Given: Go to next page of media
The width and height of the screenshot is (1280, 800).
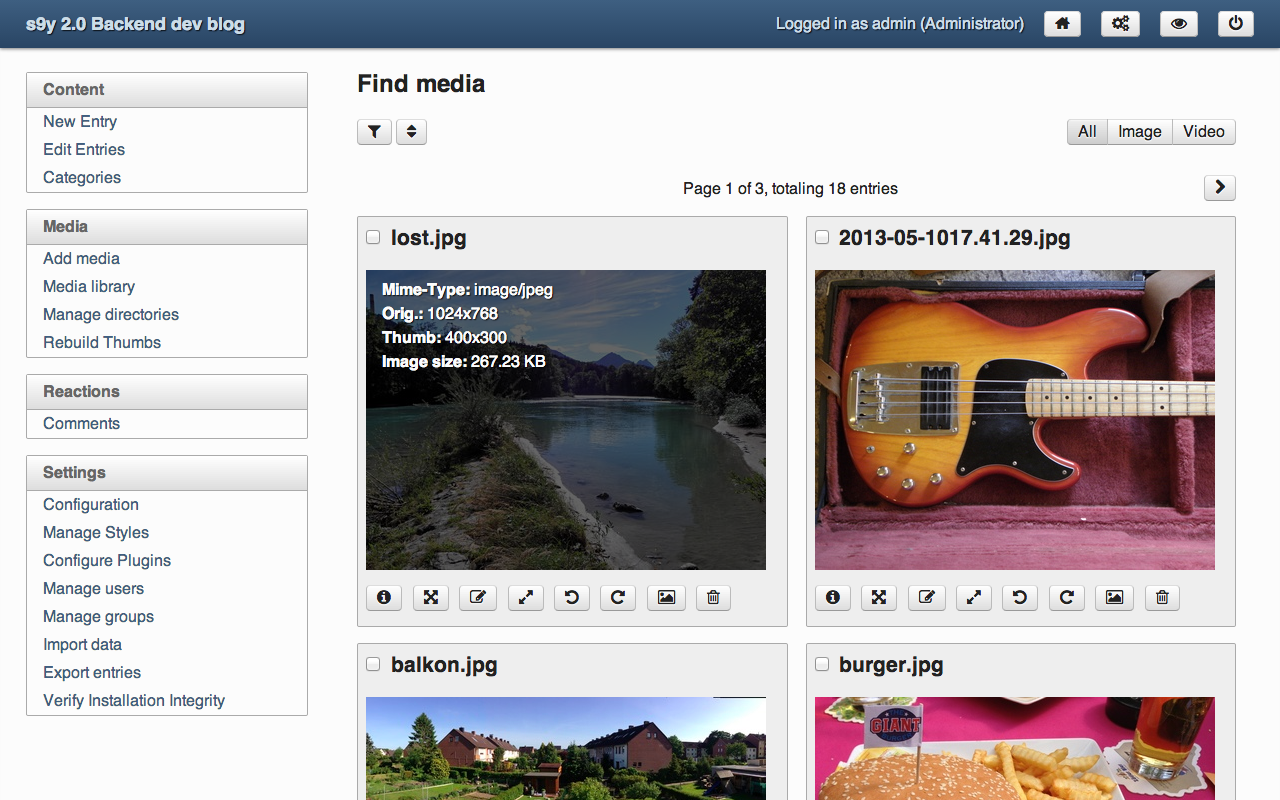Looking at the screenshot, I should point(1219,188).
